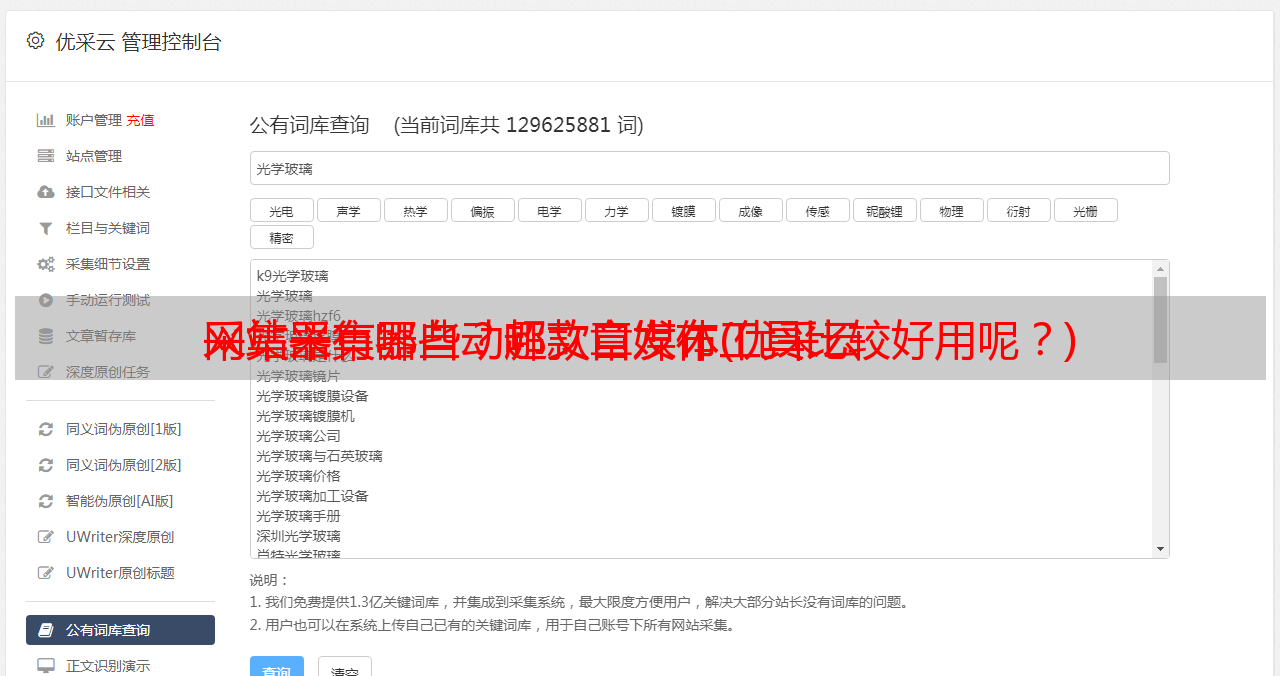Image resolution: width=1280 pixels, height=676 pixels.
Task: Click the refresh icon for 同义词伪原创[2版]
Action: click(x=46, y=465)
